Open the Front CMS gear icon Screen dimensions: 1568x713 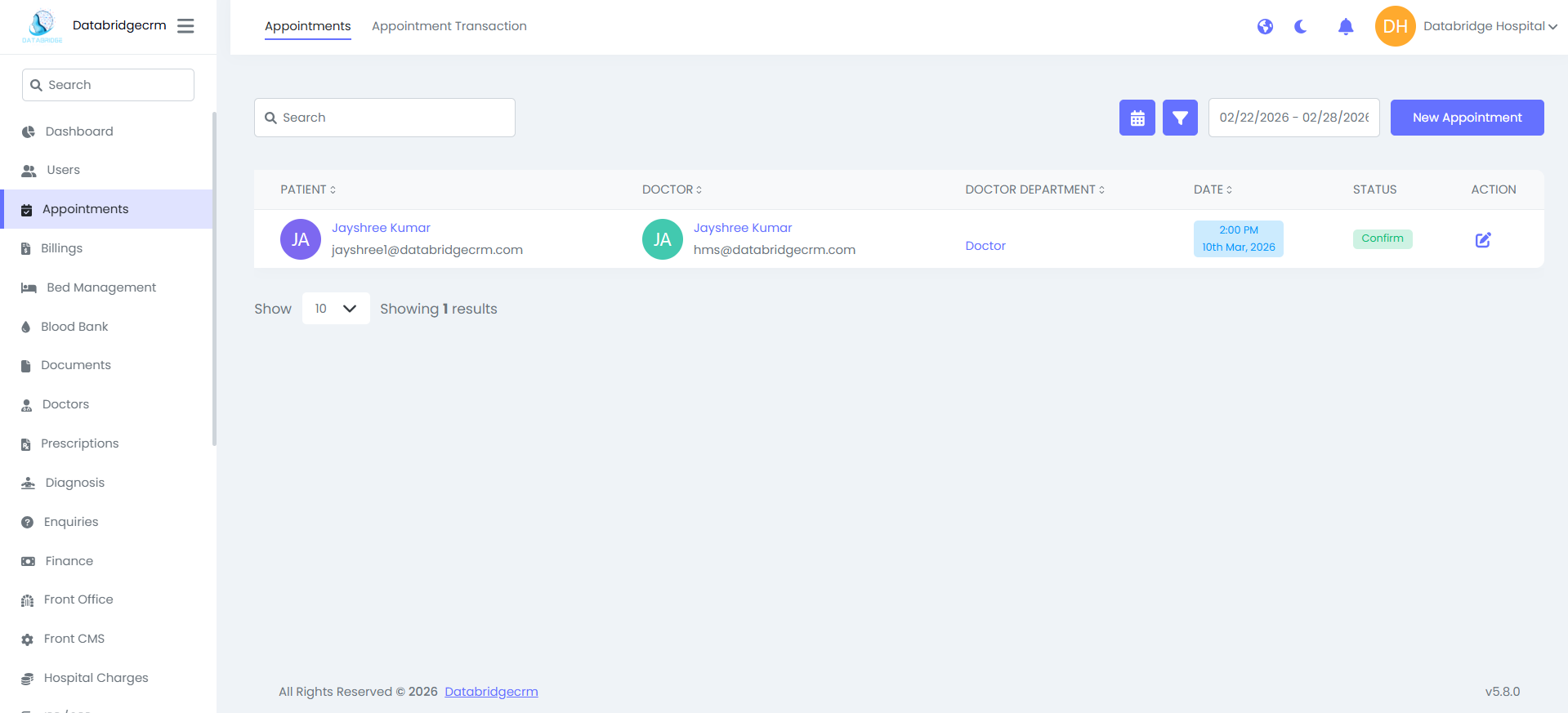[x=28, y=639]
